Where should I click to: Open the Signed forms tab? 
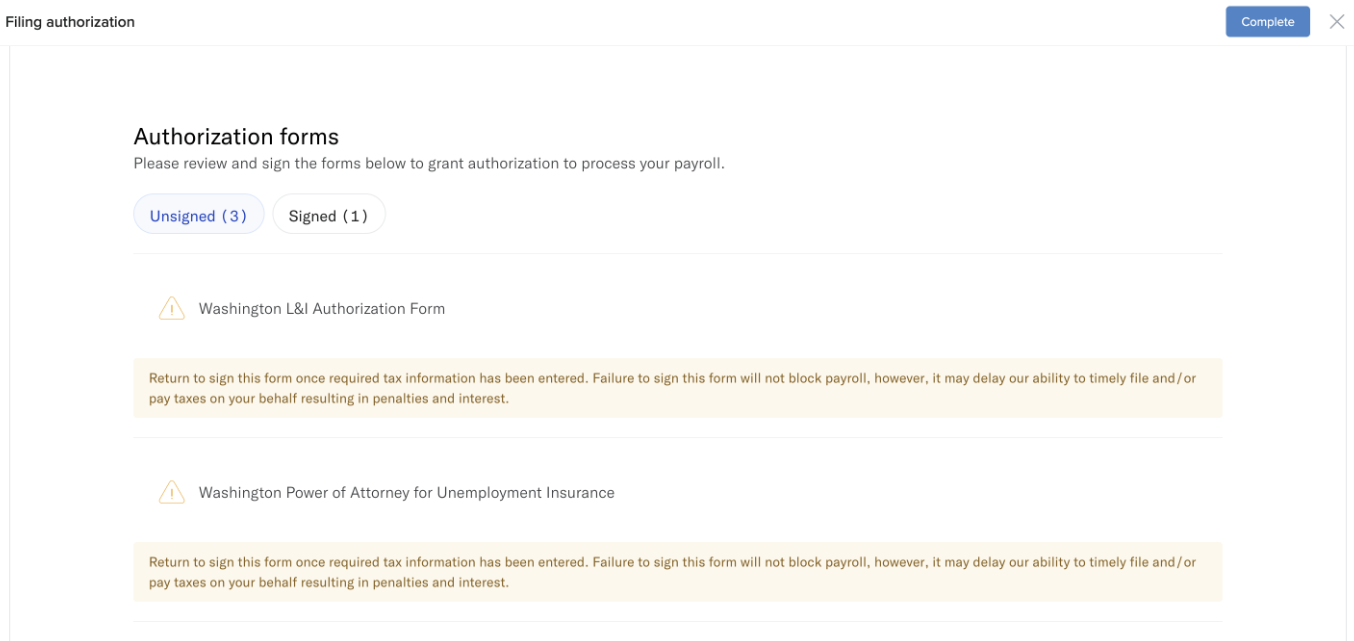pos(328,215)
